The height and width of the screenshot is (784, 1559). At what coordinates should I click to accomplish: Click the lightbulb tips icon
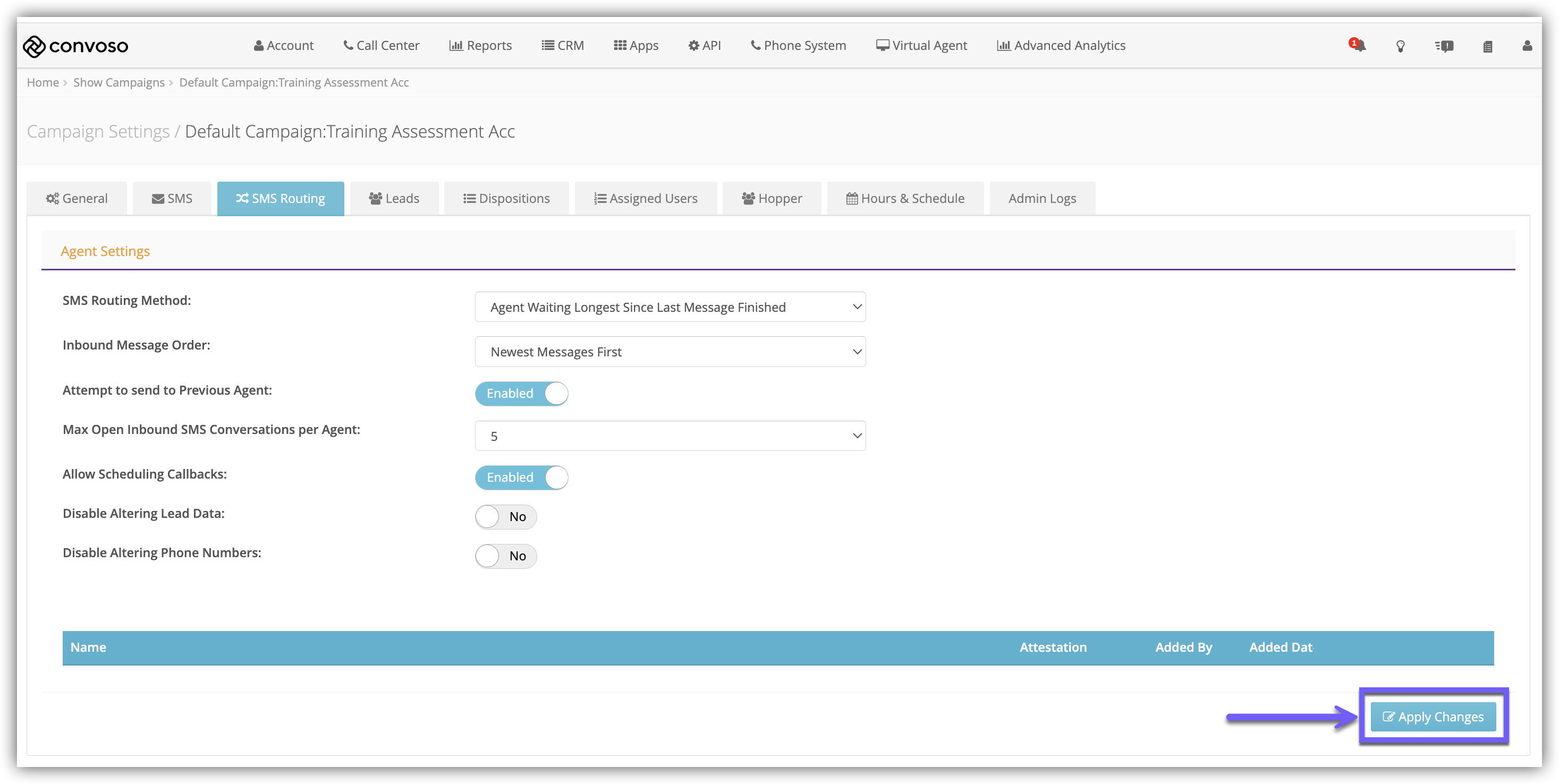1400,46
